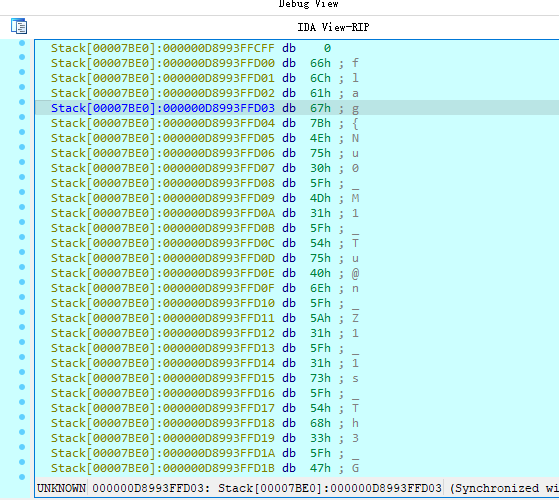
Task: Click the 'Z' character comment
Action: pos(355,318)
